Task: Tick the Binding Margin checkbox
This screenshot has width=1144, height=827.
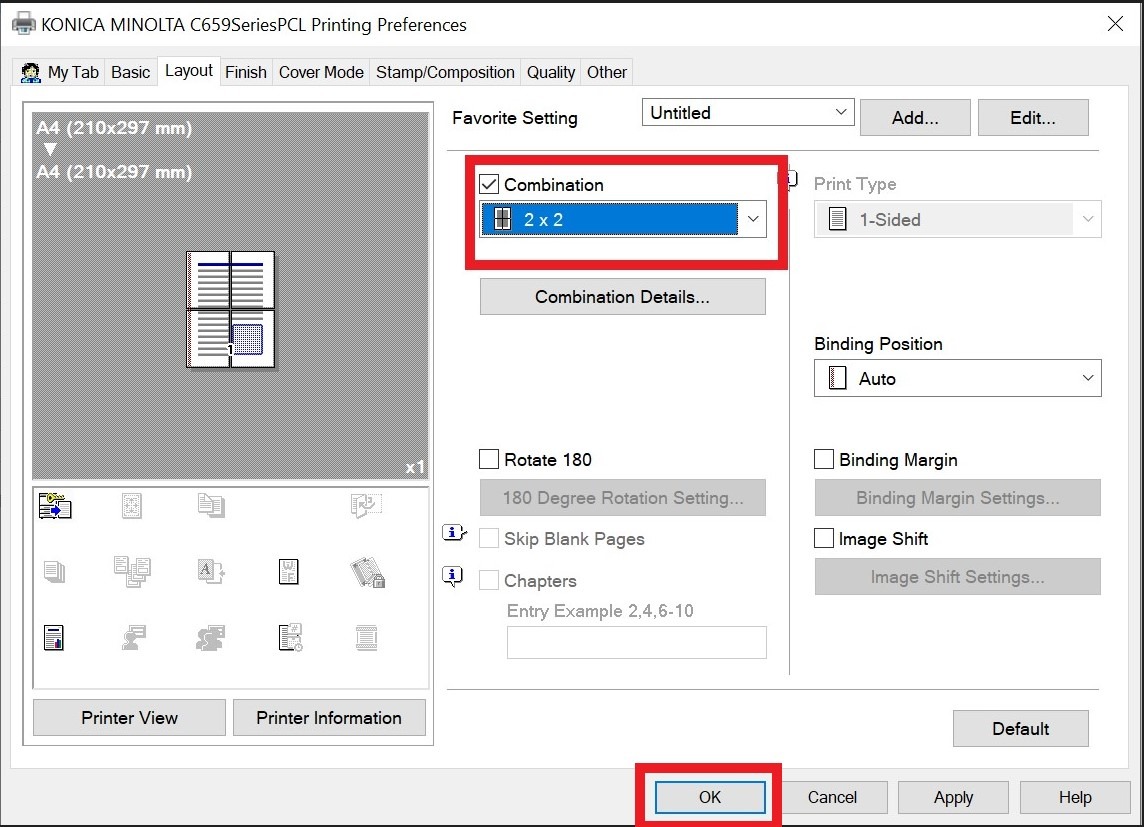Action: pyautogui.click(x=824, y=460)
